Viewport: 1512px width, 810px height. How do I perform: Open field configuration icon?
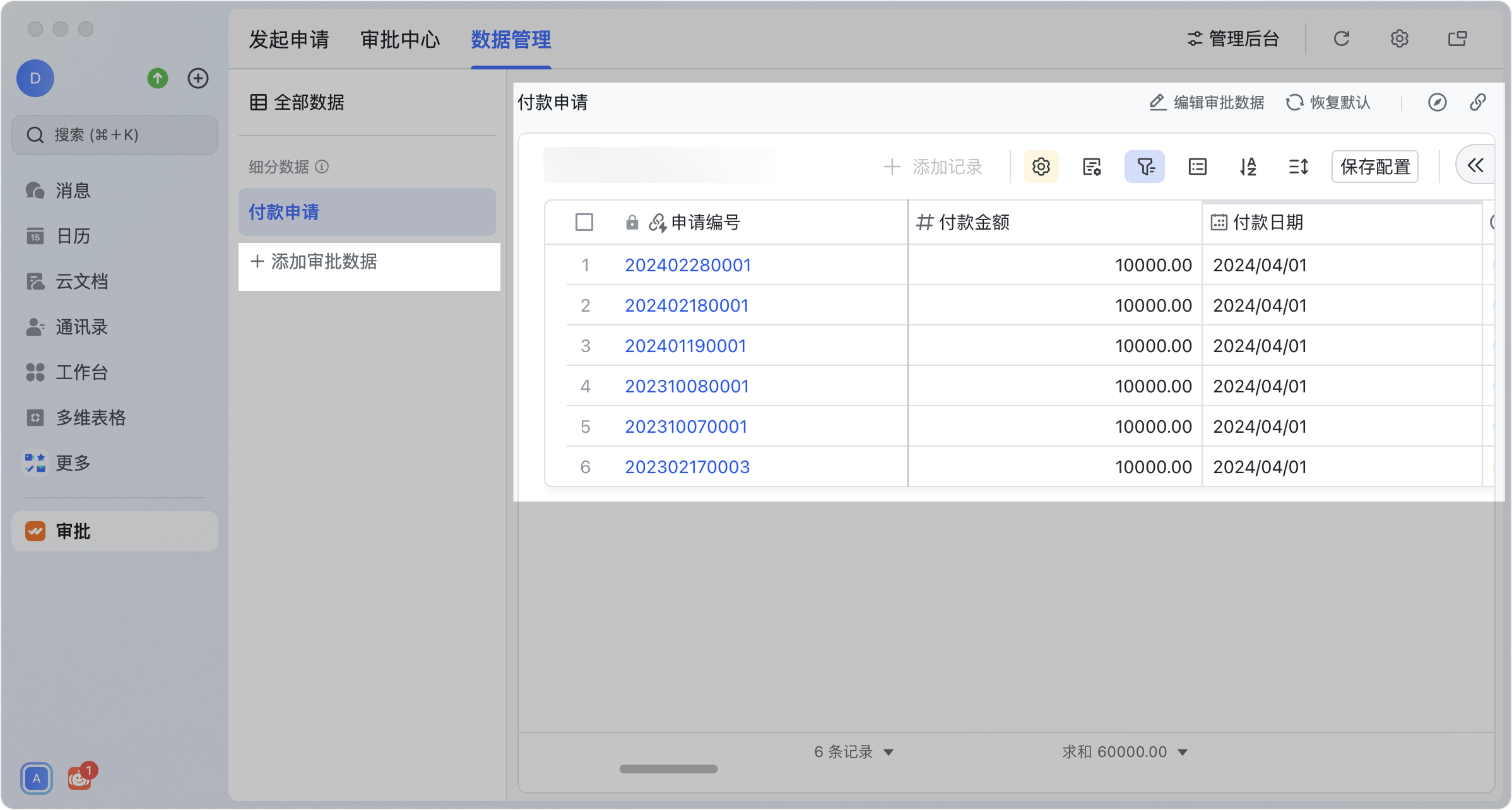(x=1092, y=167)
